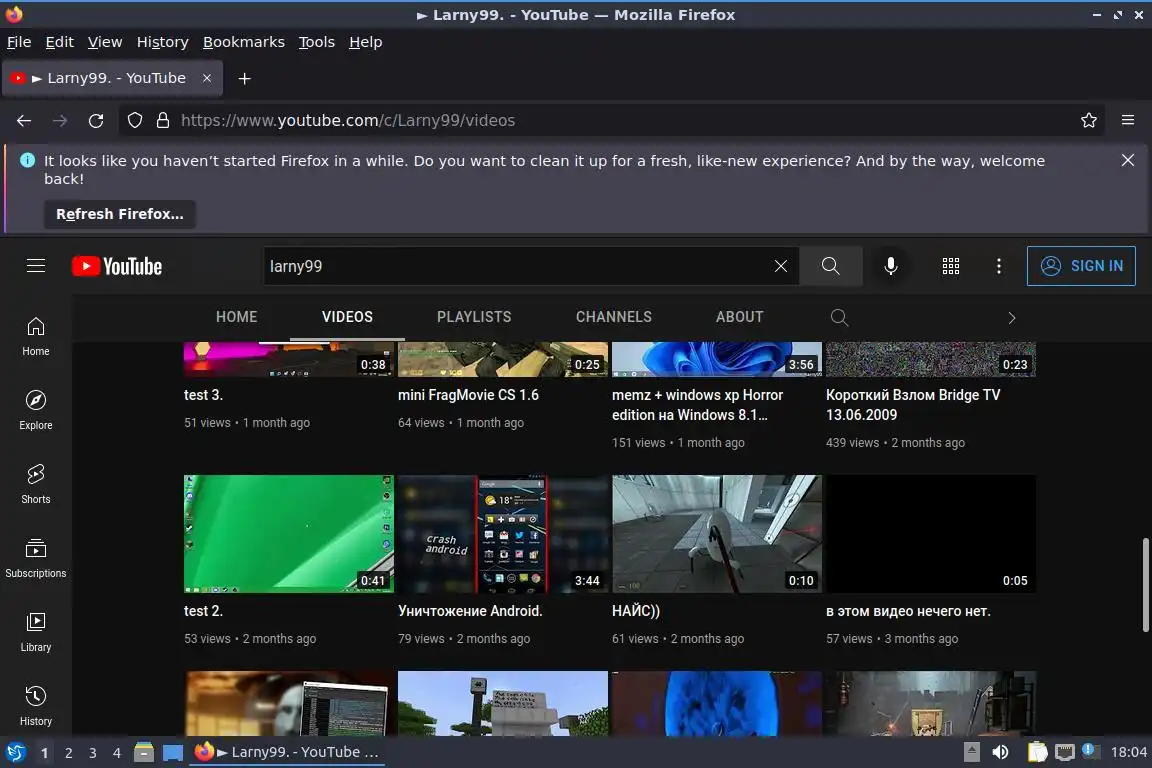This screenshot has height=768, width=1152.
Task: Select the VIDEOS tab
Action: pyautogui.click(x=347, y=317)
